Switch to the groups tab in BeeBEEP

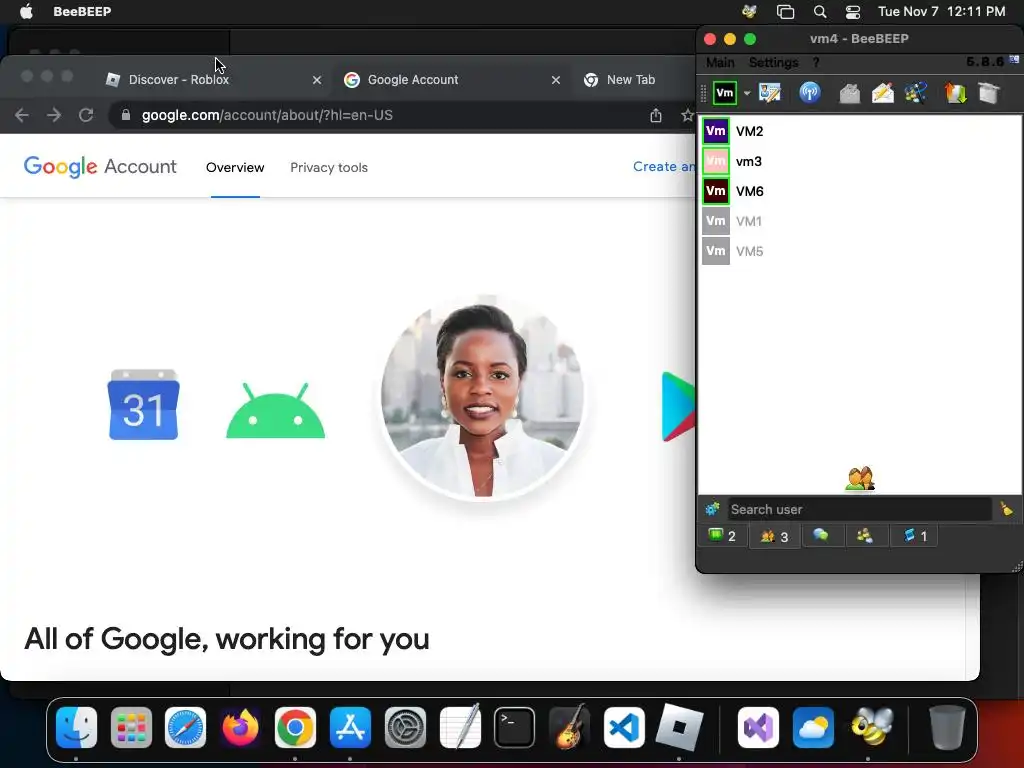865,536
